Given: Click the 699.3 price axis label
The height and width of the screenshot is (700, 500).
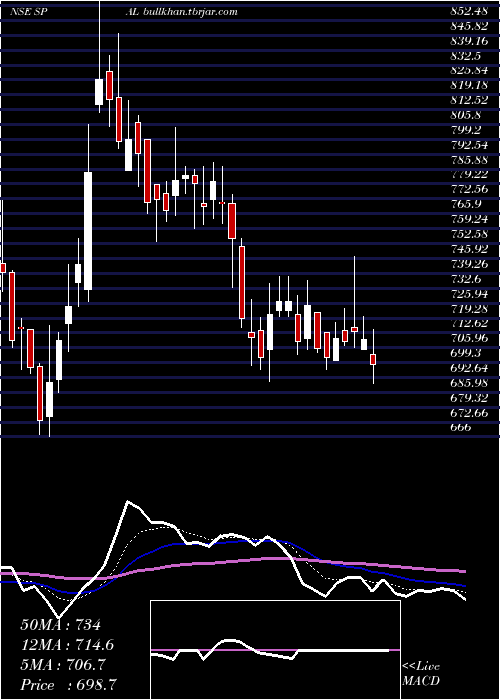Looking at the screenshot, I should (x=465, y=353).
